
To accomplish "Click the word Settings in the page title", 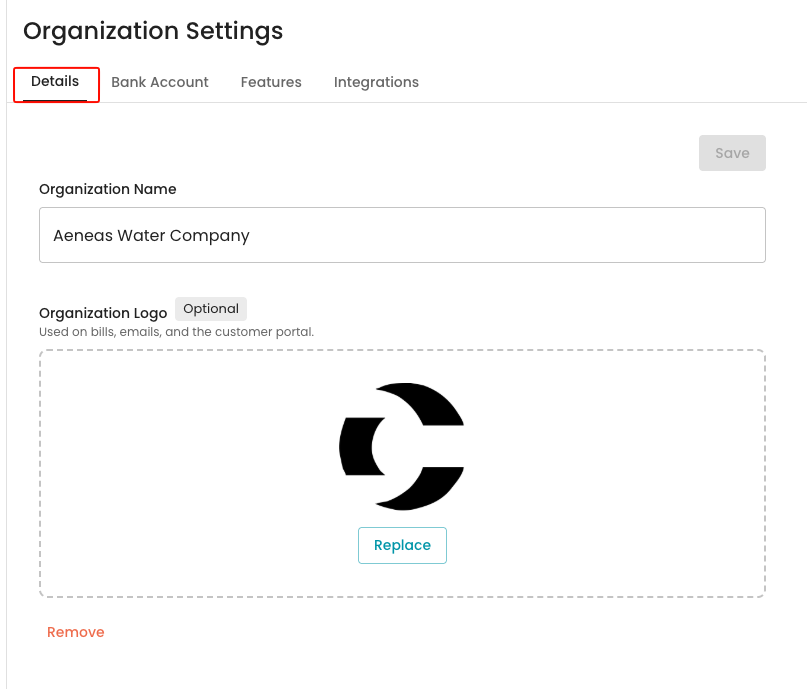I will click(234, 31).
